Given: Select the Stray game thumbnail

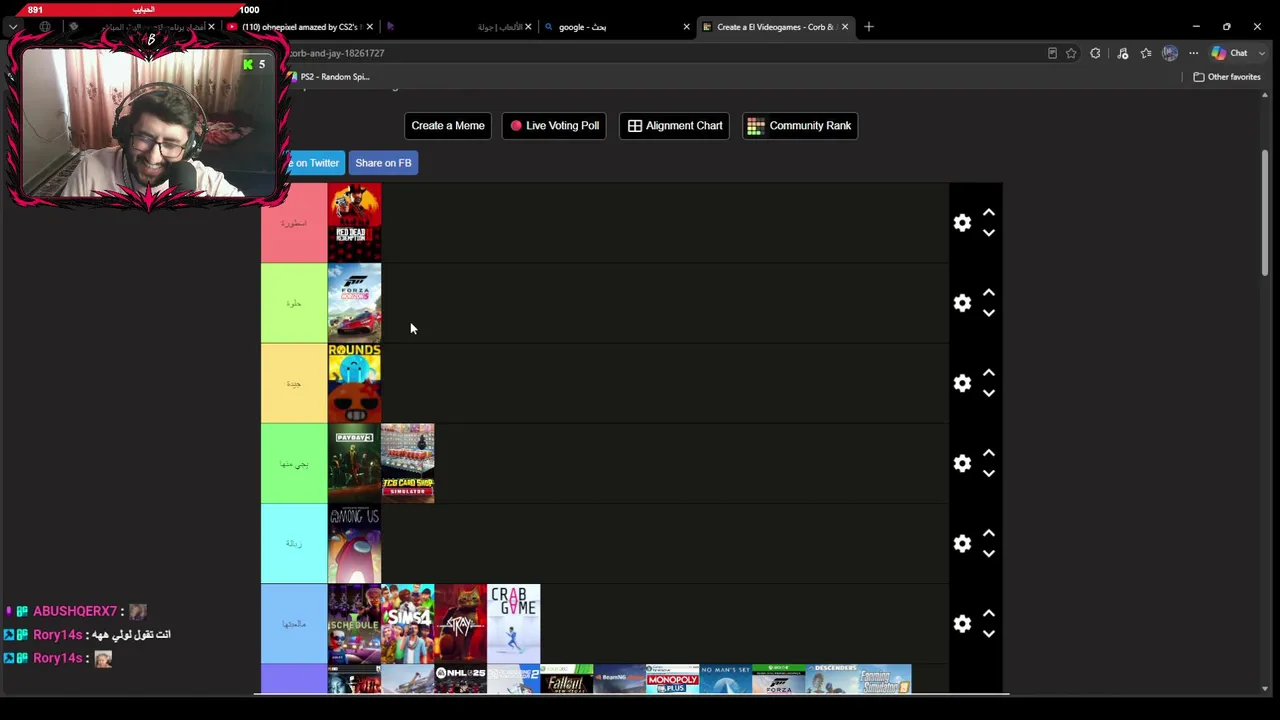Looking at the screenshot, I should coord(461,623).
